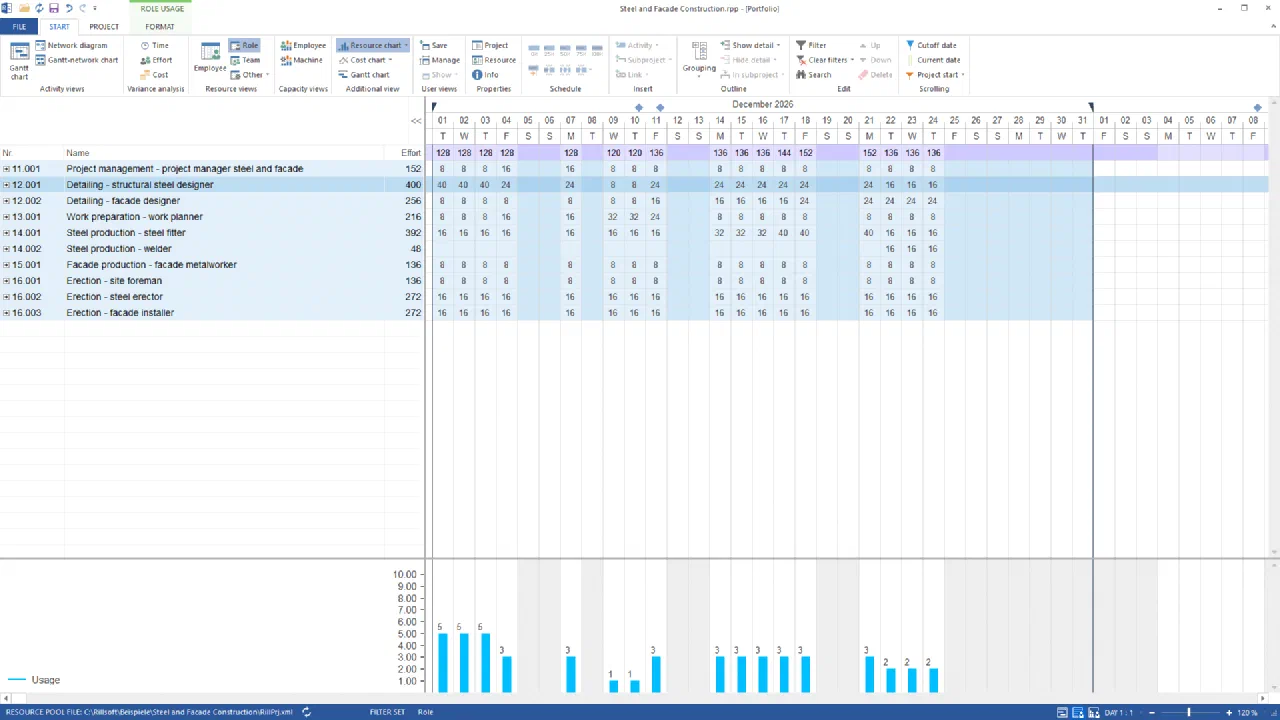Refresh the resource pool file in status bar
The height and width of the screenshot is (720, 1280).
[307, 712]
